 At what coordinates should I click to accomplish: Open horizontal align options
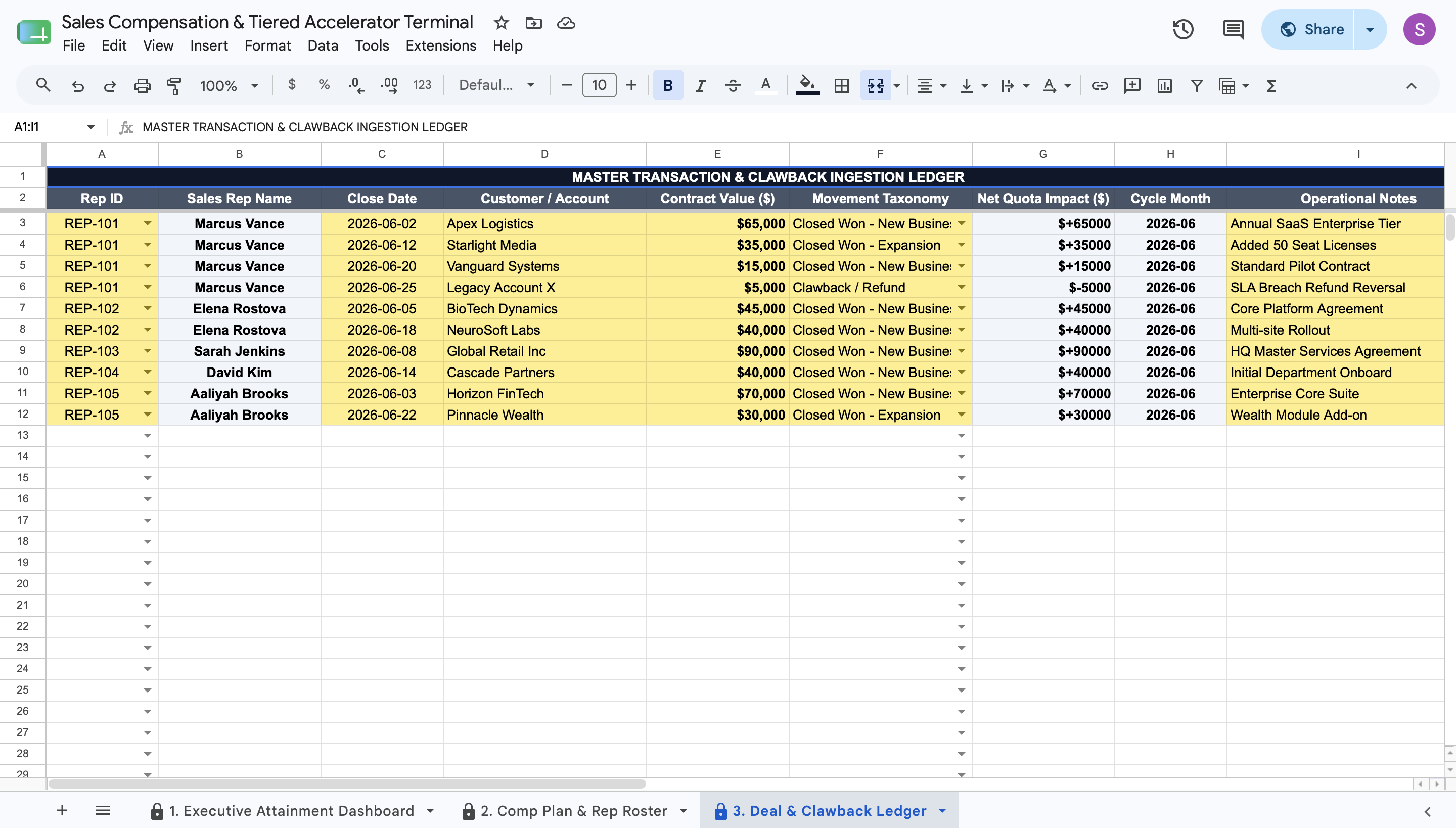coord(932,86)
